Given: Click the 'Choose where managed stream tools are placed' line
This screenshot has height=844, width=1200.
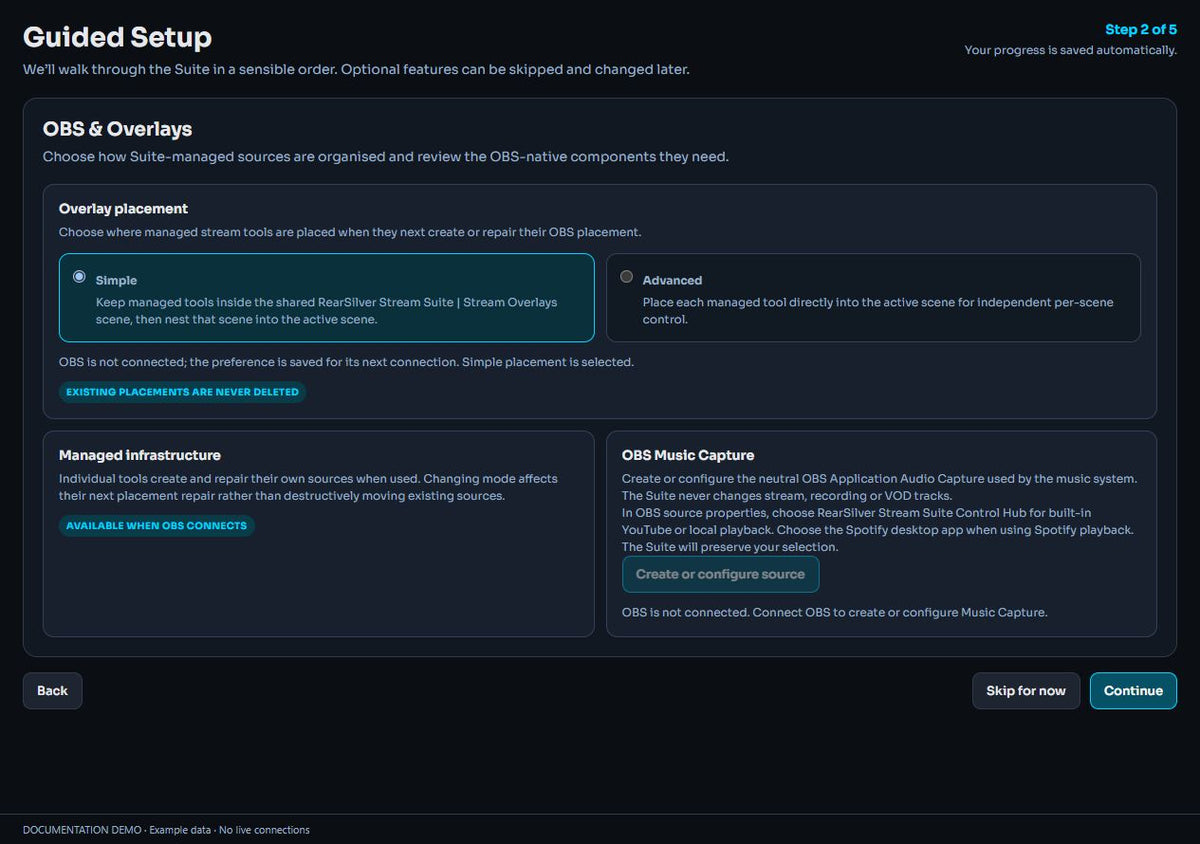Looking at the screenshot, I should [x=349, y=232].
